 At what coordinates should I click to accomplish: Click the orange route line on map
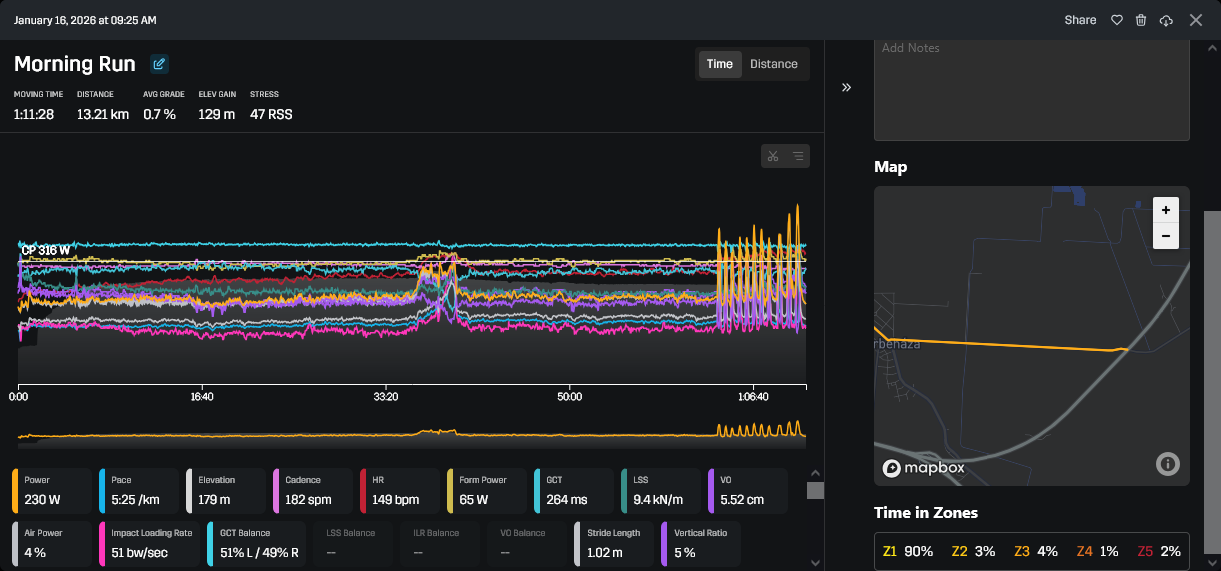pos(1000,343)
